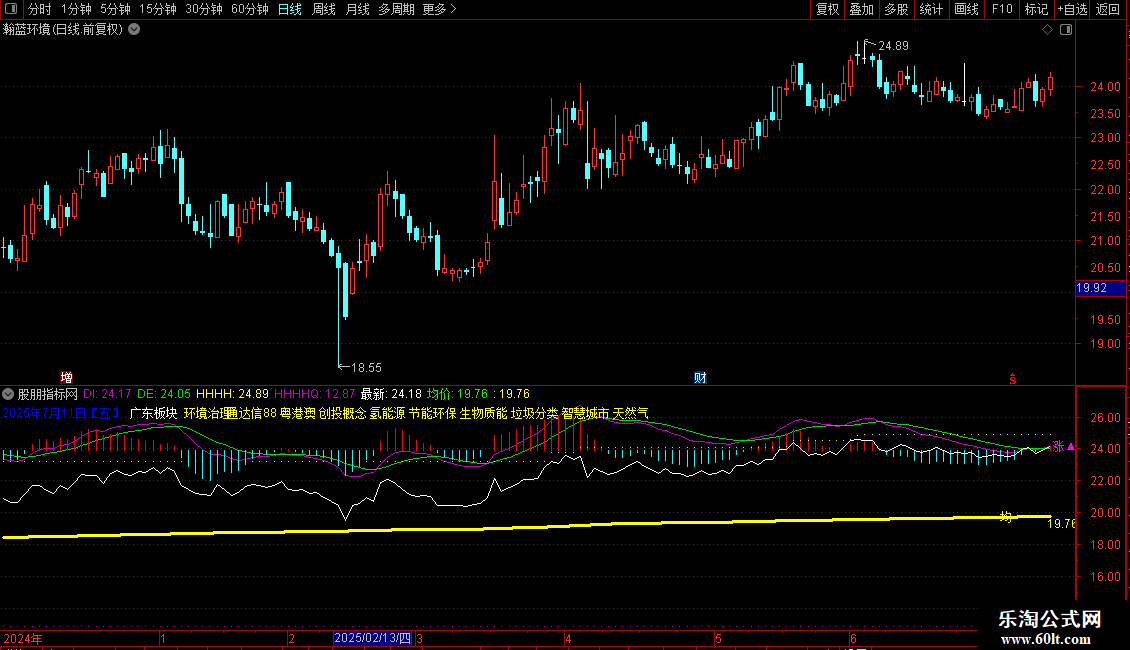
Task: Click the 股朋指标网 indicator name
Action: click(x=48, y=394)
